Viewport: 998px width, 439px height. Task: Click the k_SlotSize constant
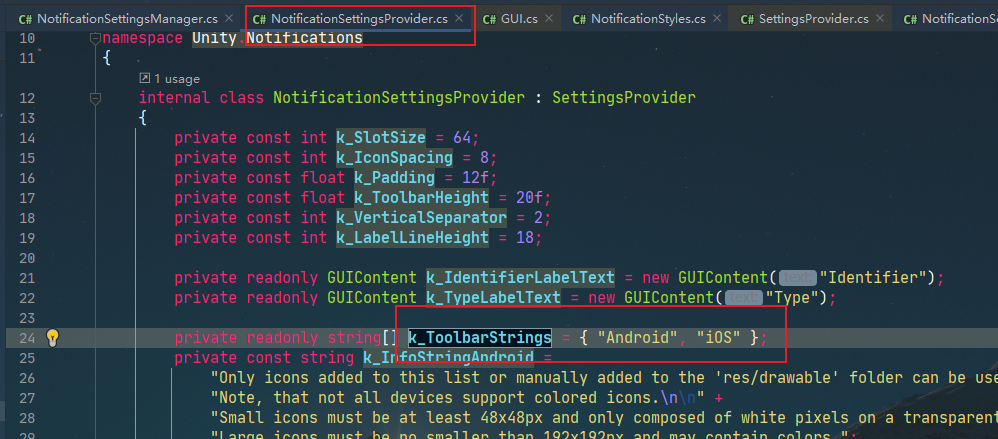click(381, 137)
